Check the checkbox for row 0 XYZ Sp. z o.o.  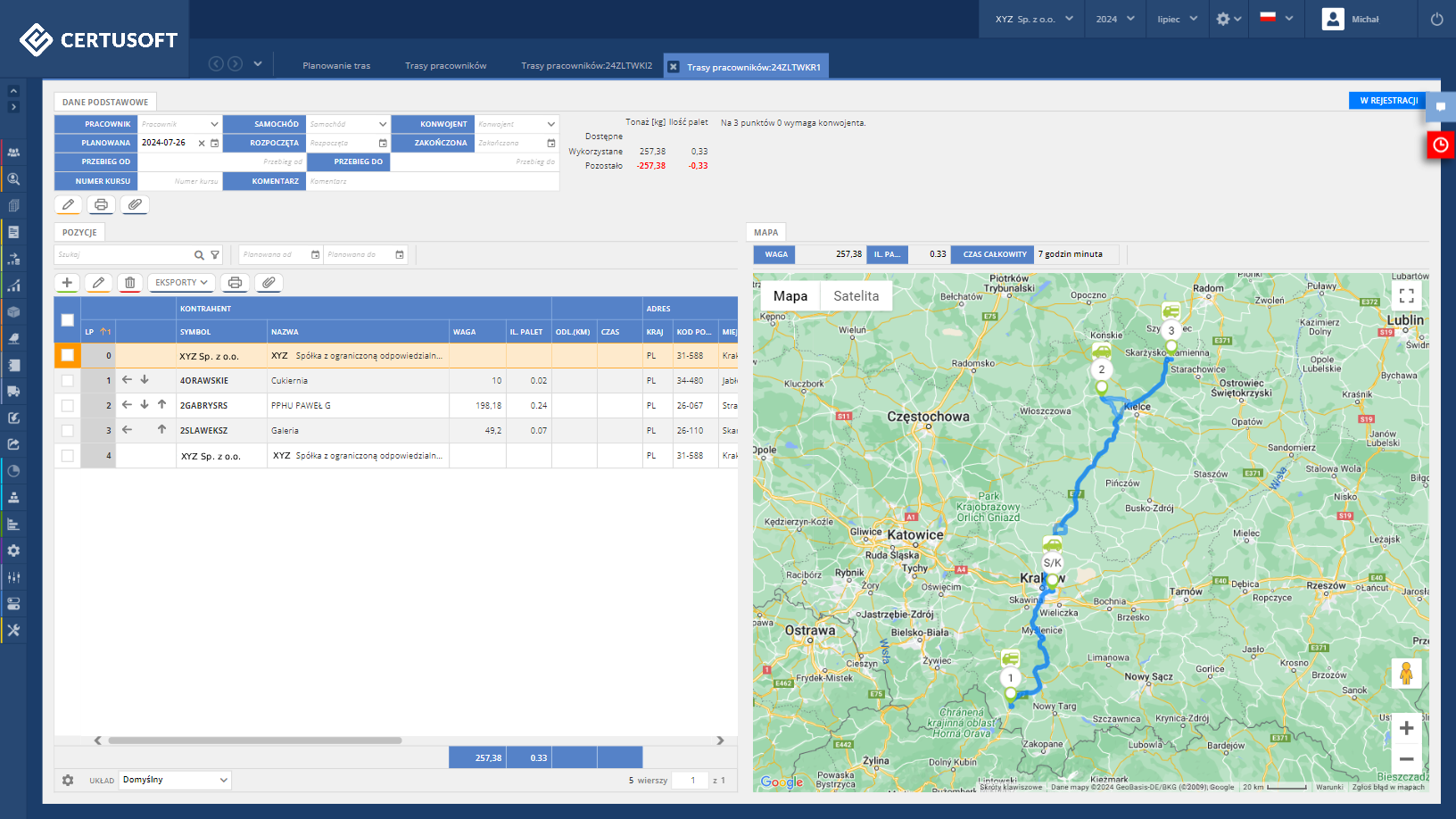point(67,354)
